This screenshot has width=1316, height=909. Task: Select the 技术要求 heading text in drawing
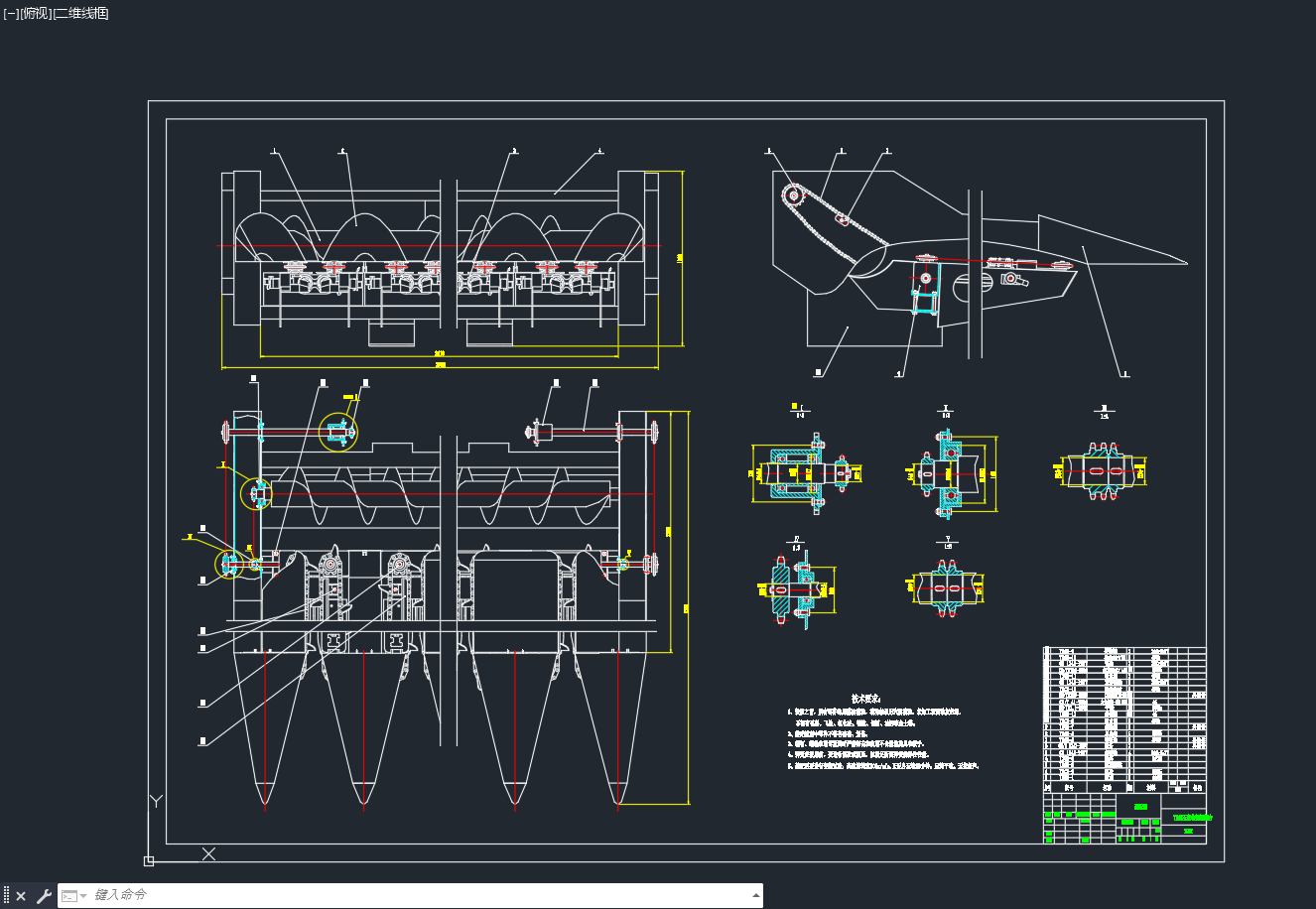(x=865, y=699)
